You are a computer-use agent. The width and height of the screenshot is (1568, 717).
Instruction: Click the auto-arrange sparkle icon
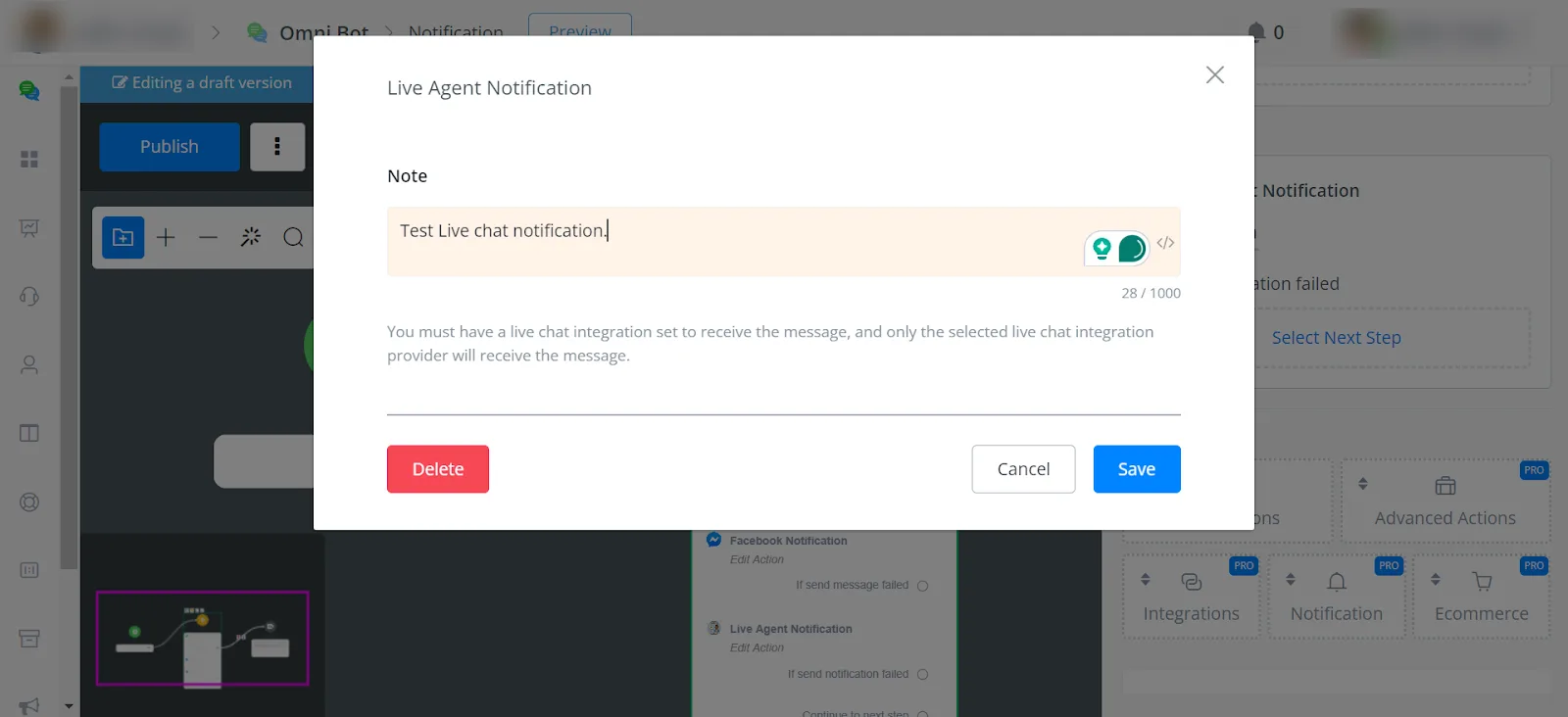(x=251, y=237)
